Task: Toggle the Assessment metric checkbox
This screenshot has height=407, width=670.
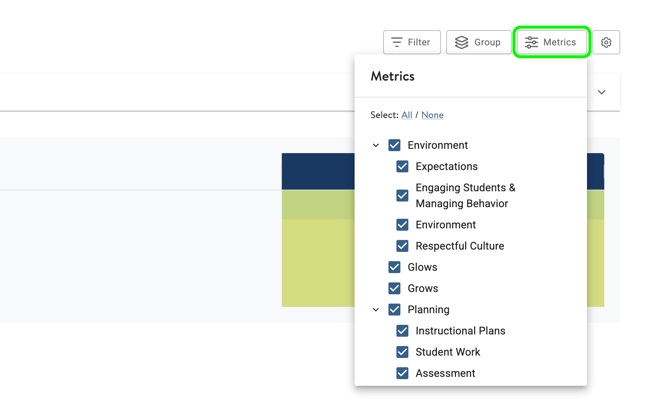Action: click(x=403, y=374)
